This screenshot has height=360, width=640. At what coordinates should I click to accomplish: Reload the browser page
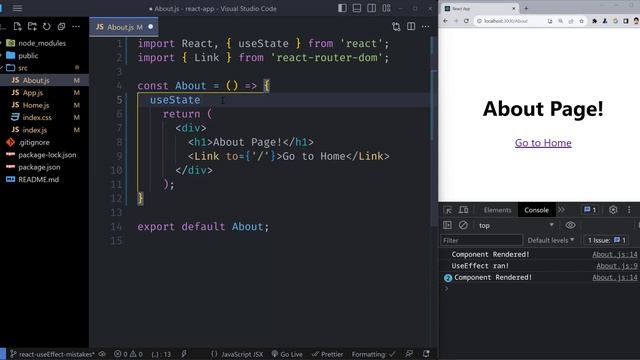tap(466, 21)
